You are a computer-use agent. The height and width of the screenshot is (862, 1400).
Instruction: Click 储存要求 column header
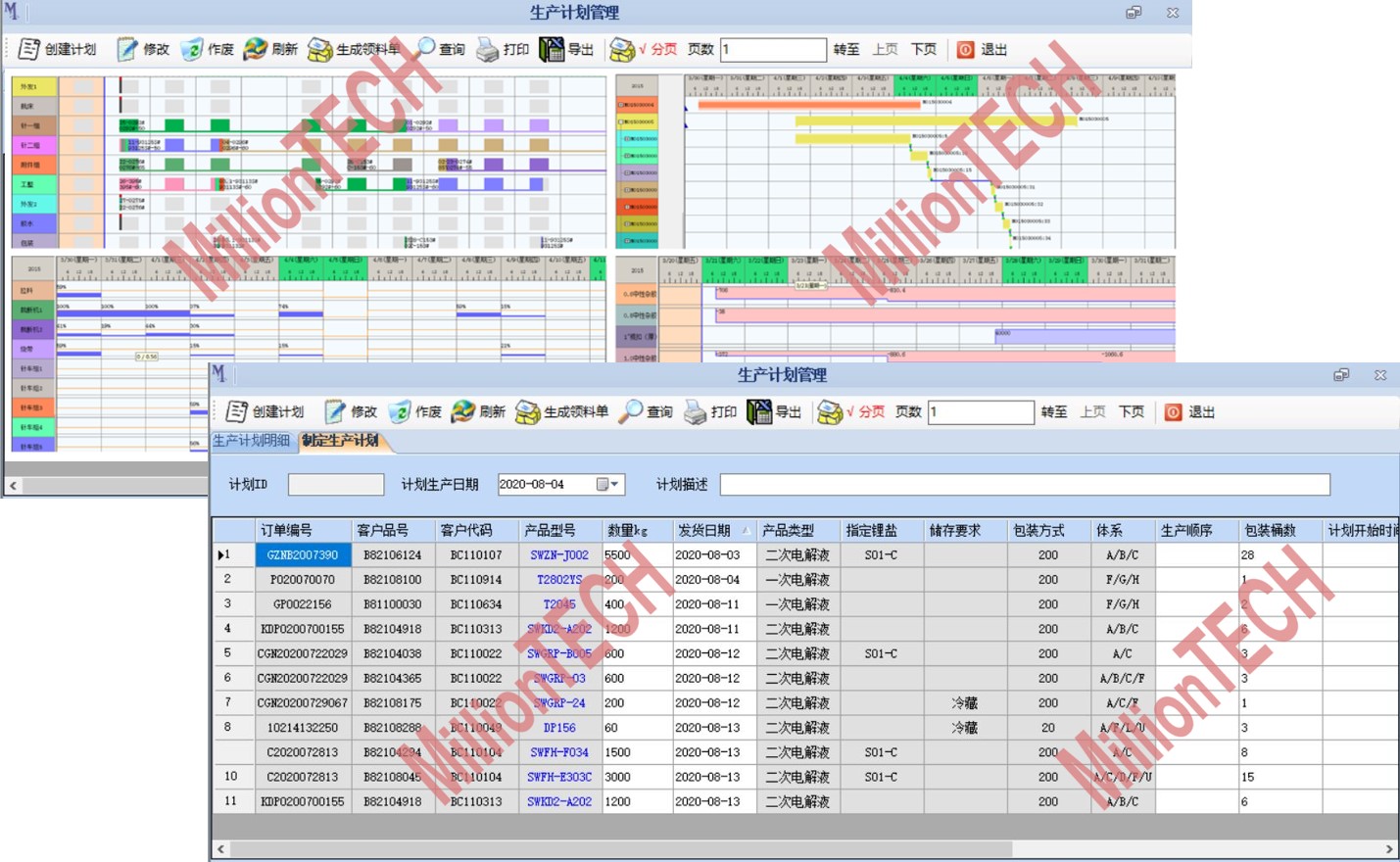coord(966,531)
